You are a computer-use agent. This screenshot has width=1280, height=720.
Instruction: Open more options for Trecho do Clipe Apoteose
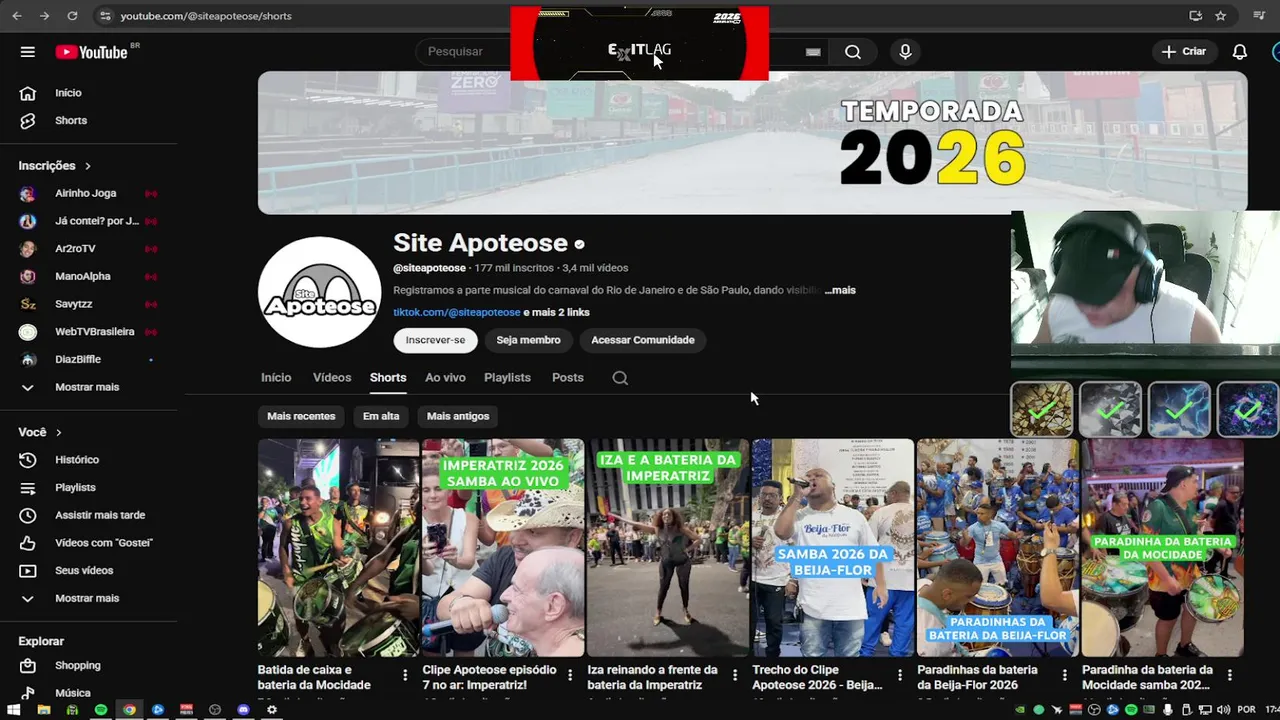900,675
